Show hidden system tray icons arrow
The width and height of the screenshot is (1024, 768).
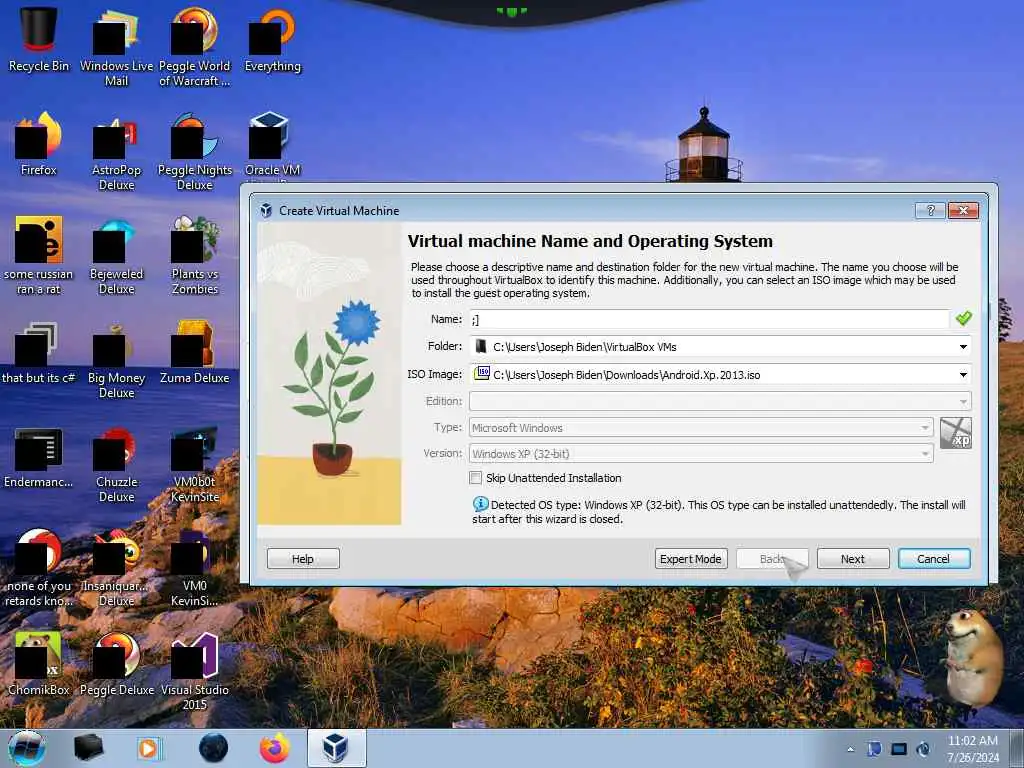(850, 750)
